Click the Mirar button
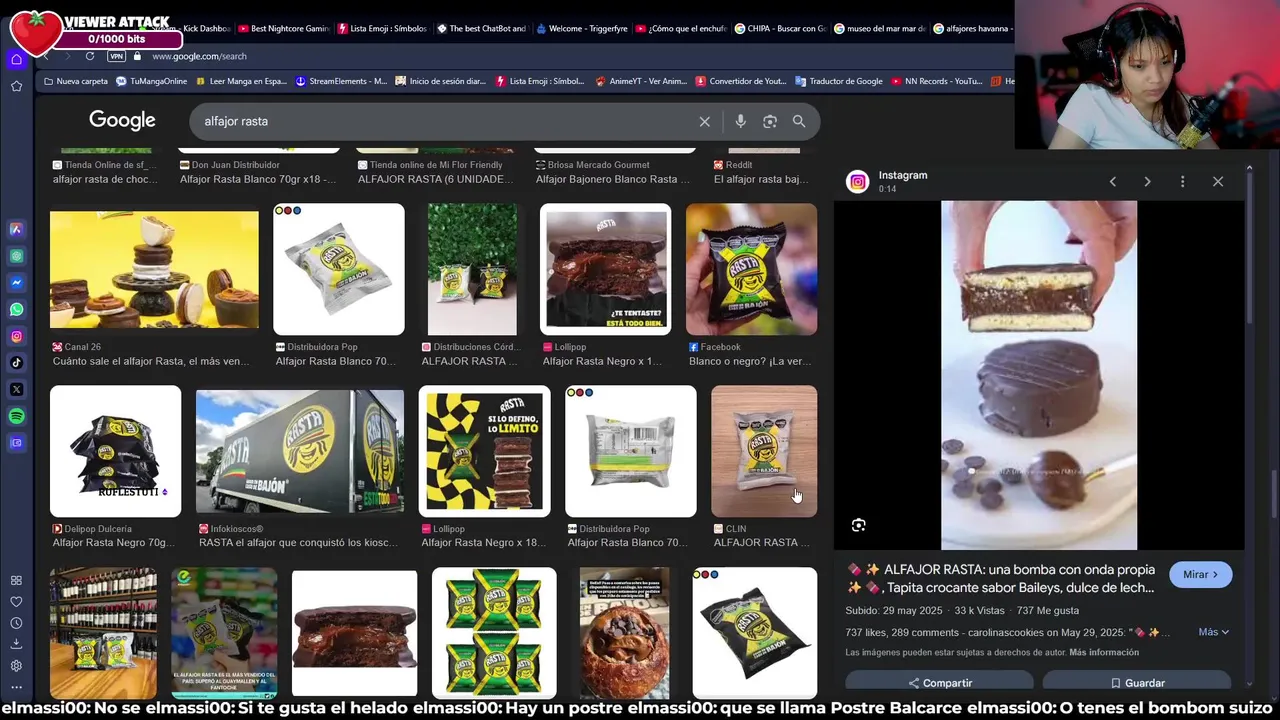Image resolution: width=1280 pixels, height=720 pixels. (x=1201, y=574)
